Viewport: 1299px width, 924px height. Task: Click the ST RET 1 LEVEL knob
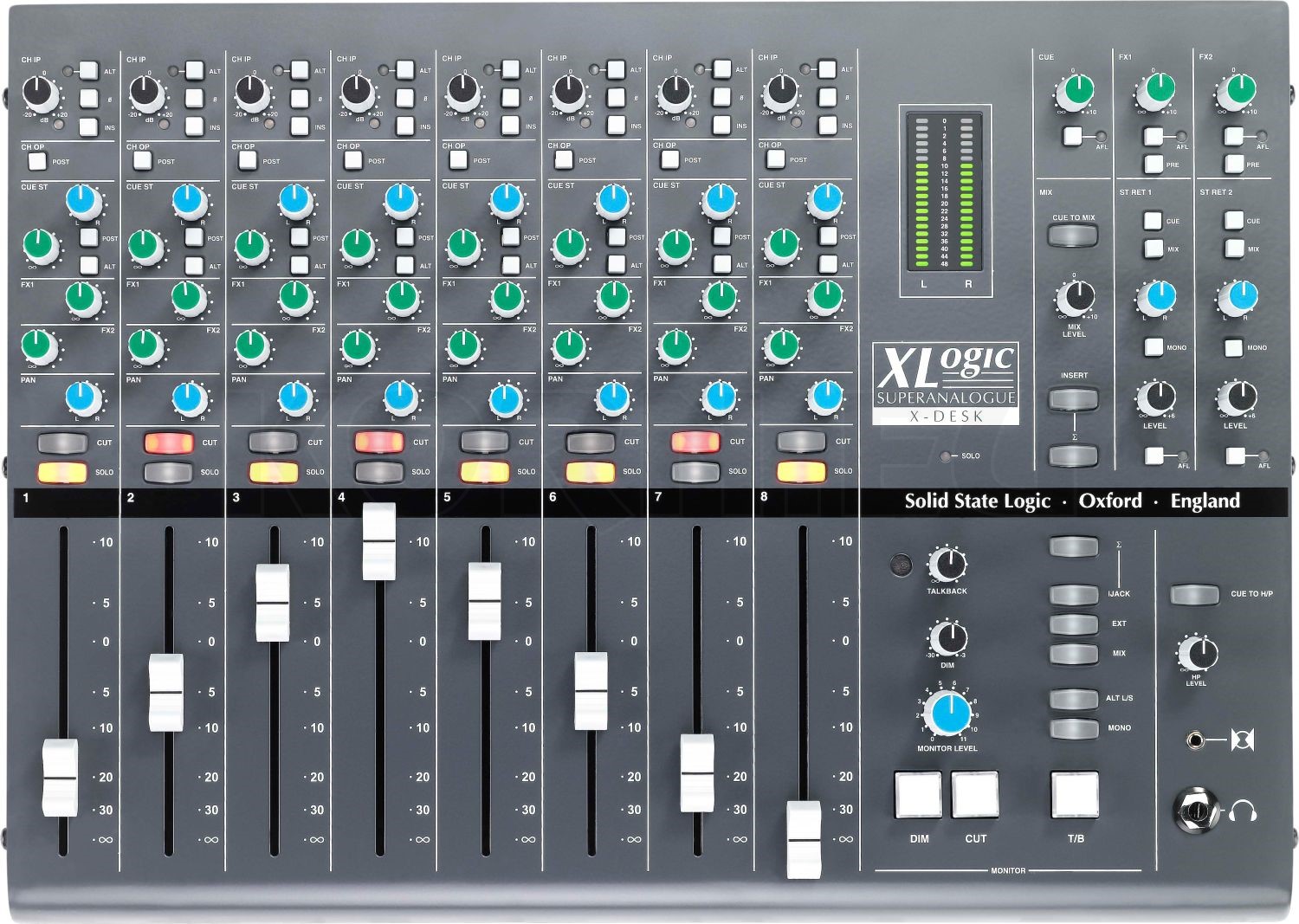pos(1155,398)
